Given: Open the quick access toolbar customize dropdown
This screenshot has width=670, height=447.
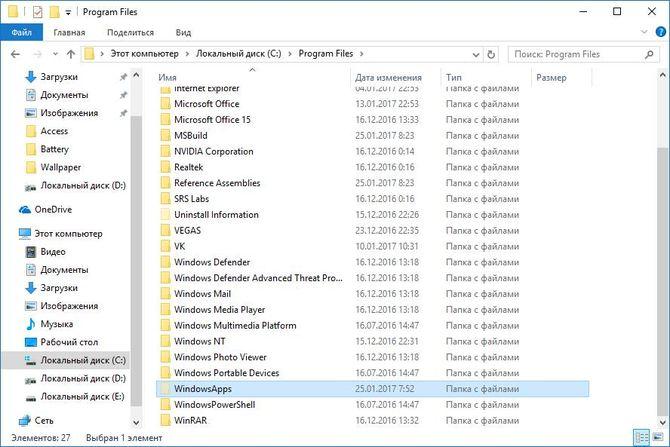Looking at the screenshot, I should click(68, 12).
